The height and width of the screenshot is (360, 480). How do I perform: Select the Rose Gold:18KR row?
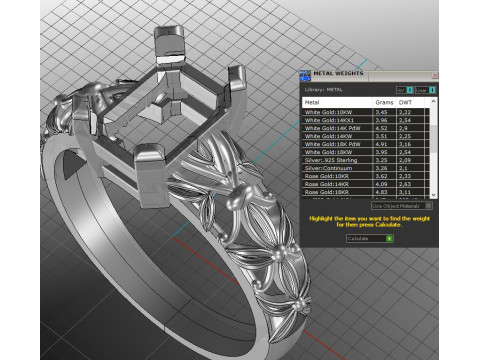366,192
